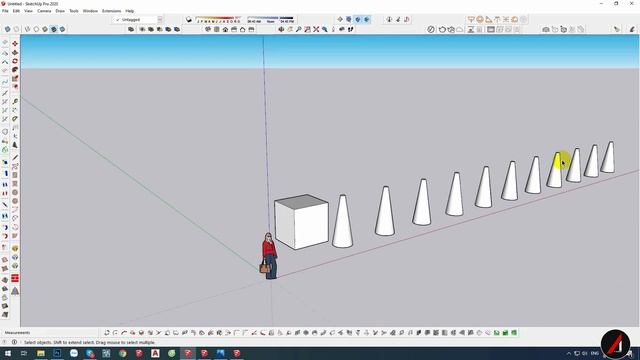The height and width of the screenshot is (360, 640).
Task: Select the red Move tool in left toolbar
Action: (x=15, y=43)
